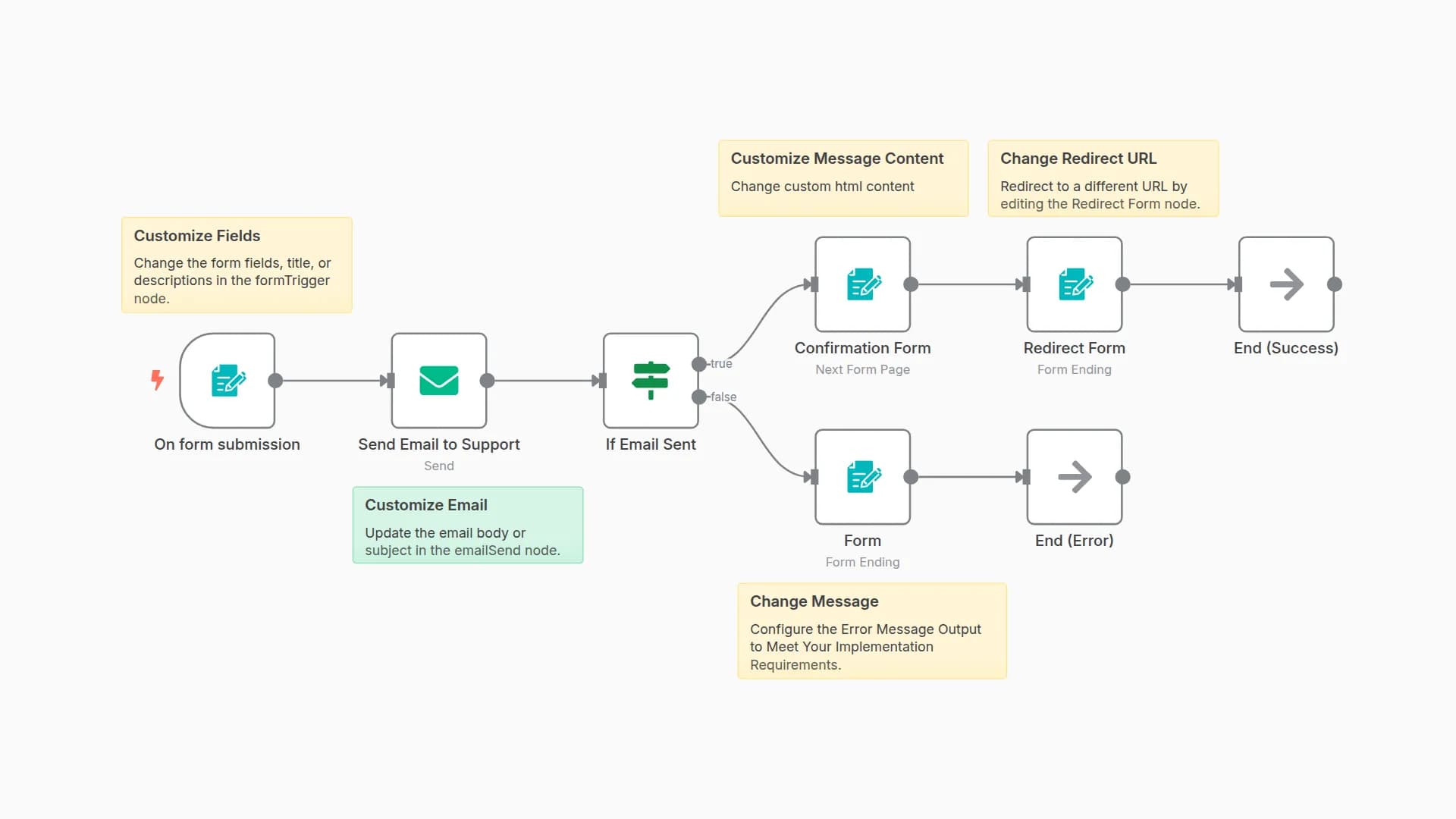Screen dimensions: 1456x819
Task: Select the green Customize Email sticky note
Action: point(467,525)
